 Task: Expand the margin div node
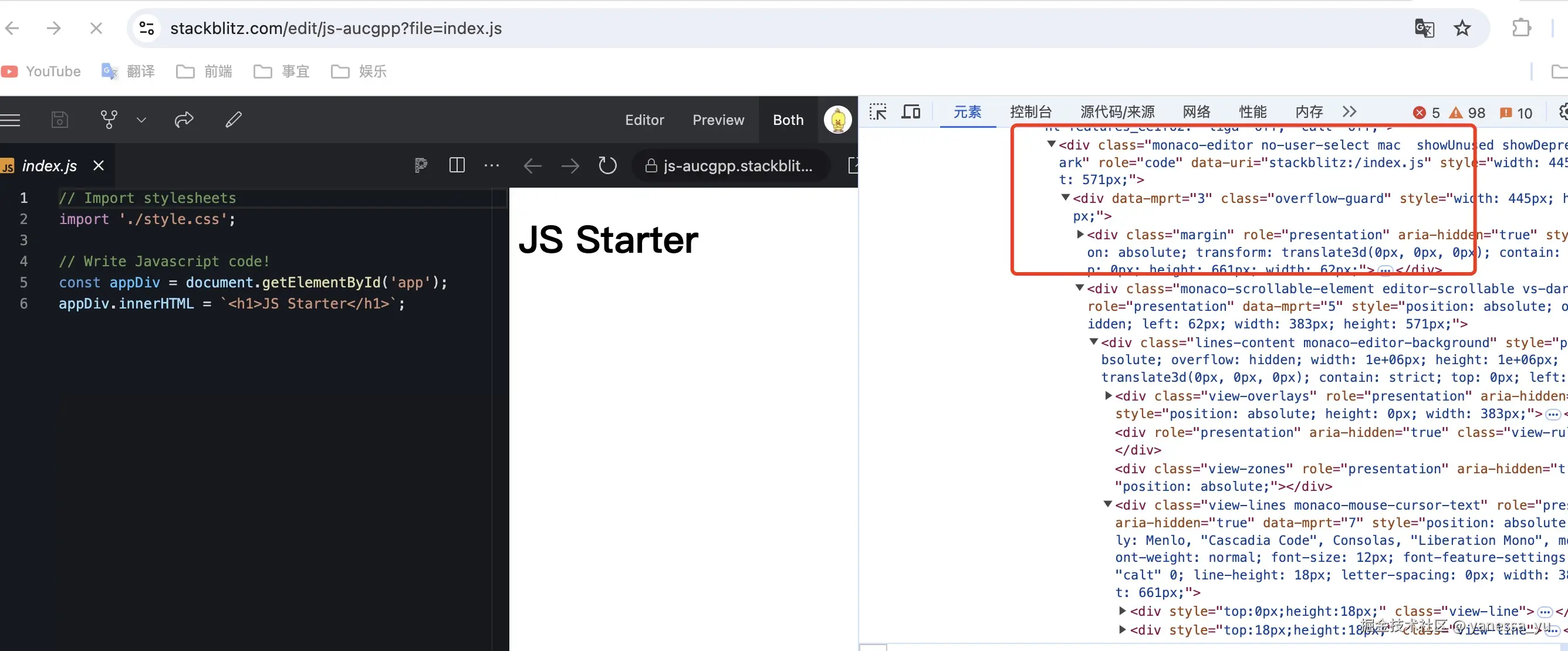point(1080,234)
